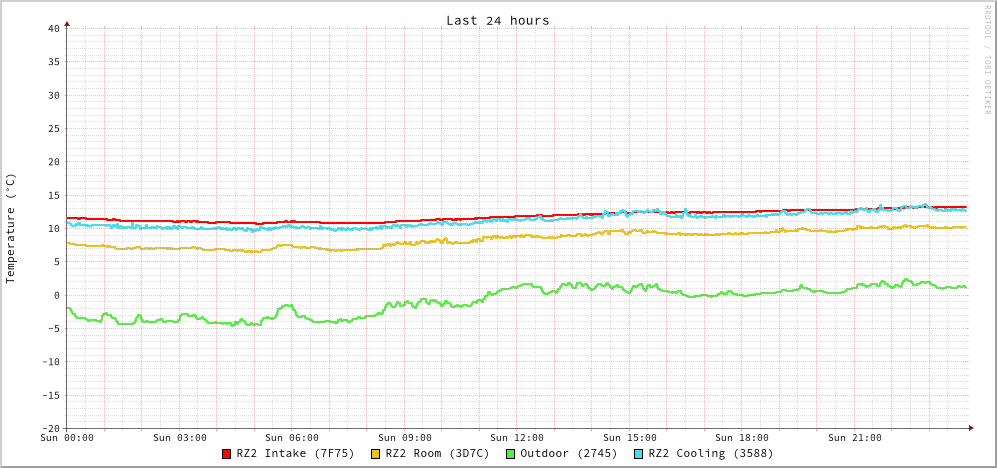This screenshot has height=468, width=997.
Task: Click the "Last 24 hours" graph title
Action: (497, 20)
